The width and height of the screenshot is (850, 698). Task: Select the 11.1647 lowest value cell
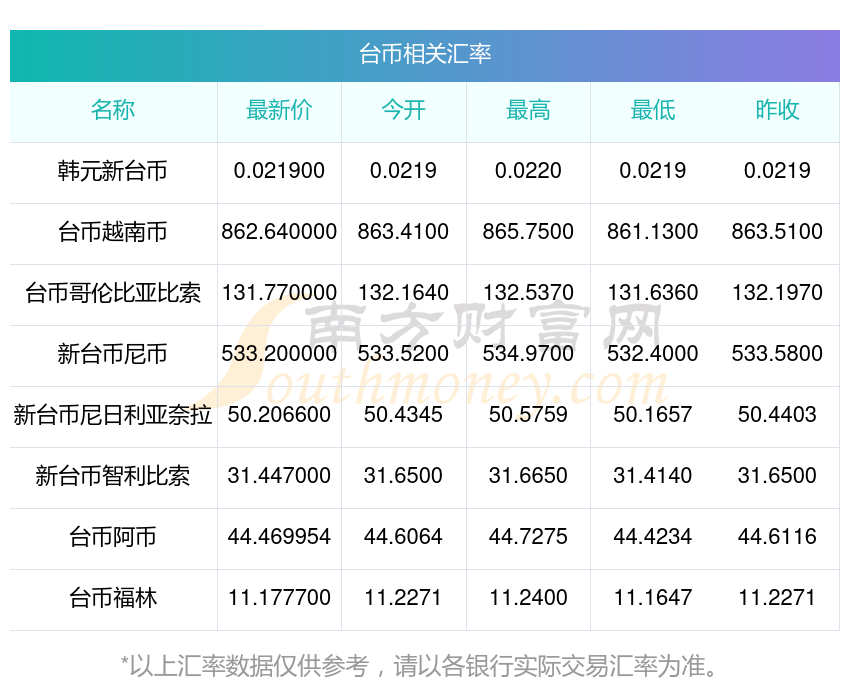pos(653,598)
